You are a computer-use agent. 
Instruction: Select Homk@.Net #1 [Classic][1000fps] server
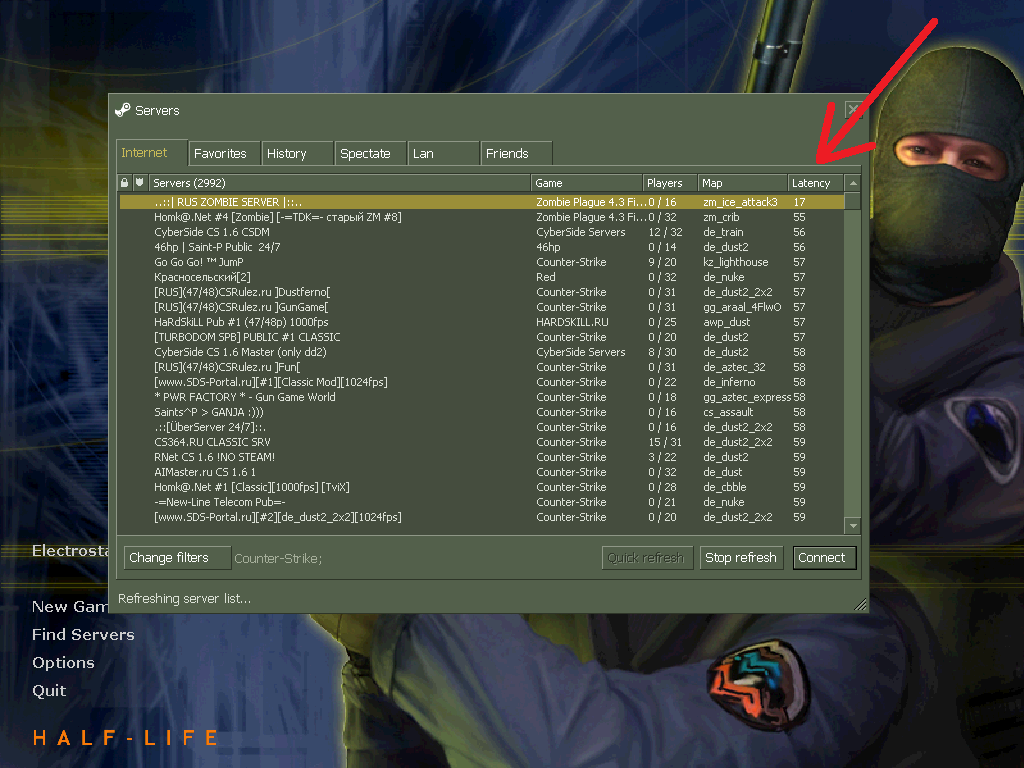point(482,487)
